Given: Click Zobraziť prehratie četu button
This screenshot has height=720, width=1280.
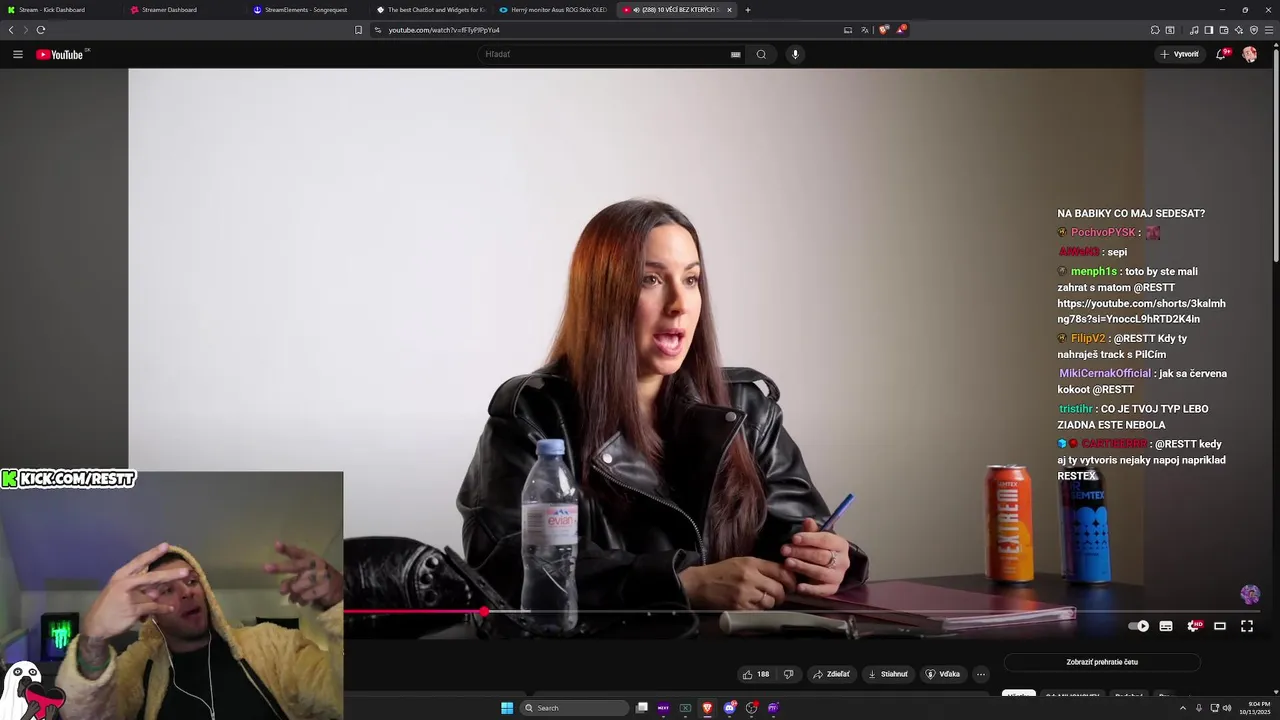Looking at the screenshot, I should coord(1102,662).
